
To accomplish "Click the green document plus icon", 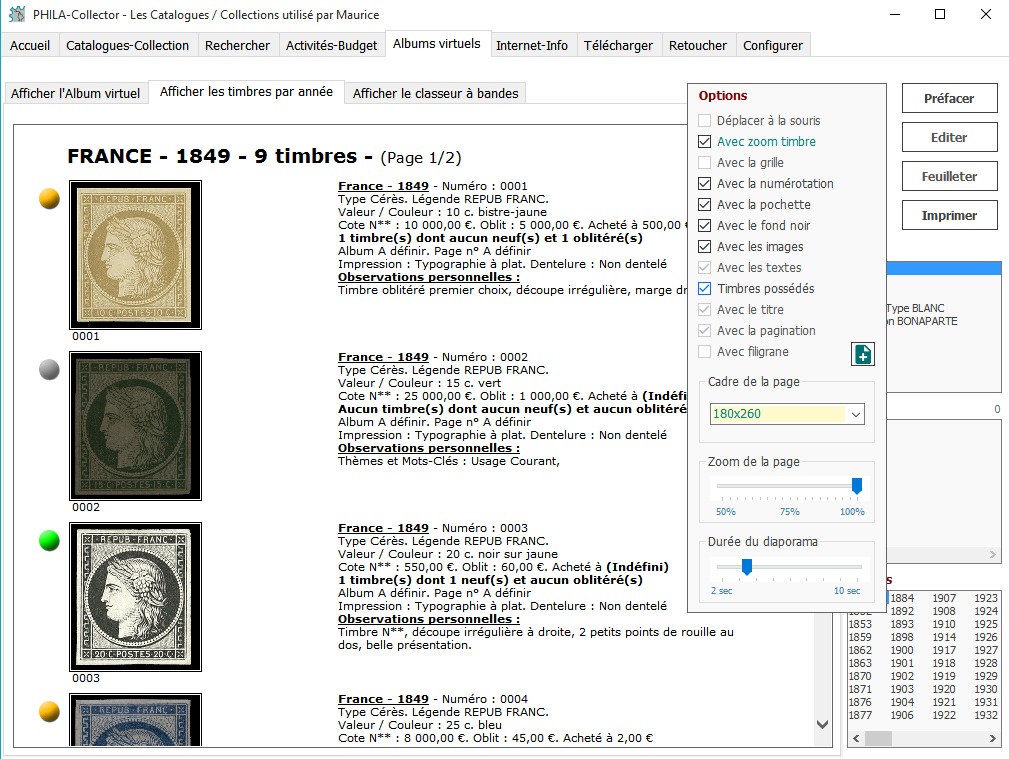I will click(x=862, y=354).
